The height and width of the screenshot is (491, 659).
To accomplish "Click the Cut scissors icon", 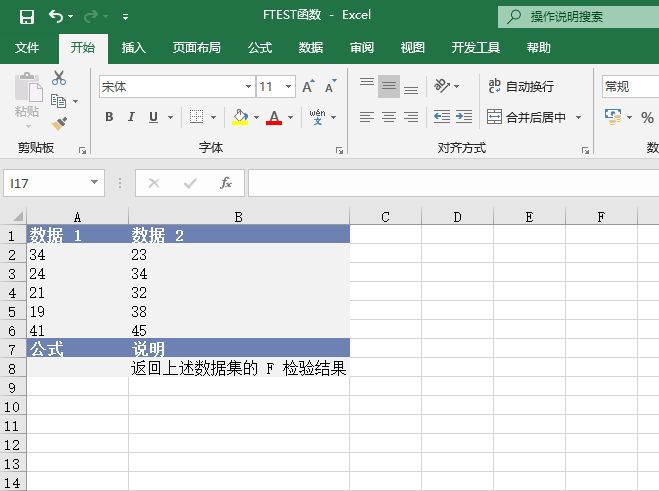I will (x=59, y=78).
